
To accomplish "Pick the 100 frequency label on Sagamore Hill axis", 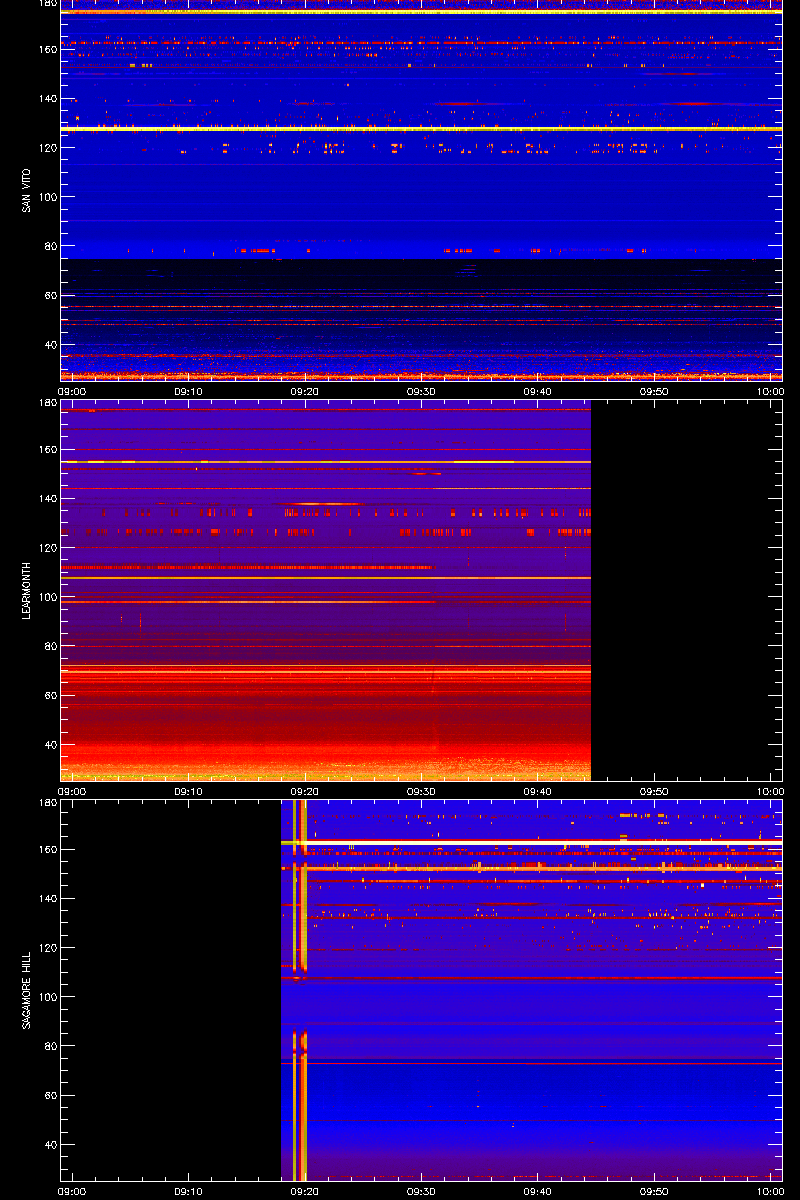I will tap(48, 996).
